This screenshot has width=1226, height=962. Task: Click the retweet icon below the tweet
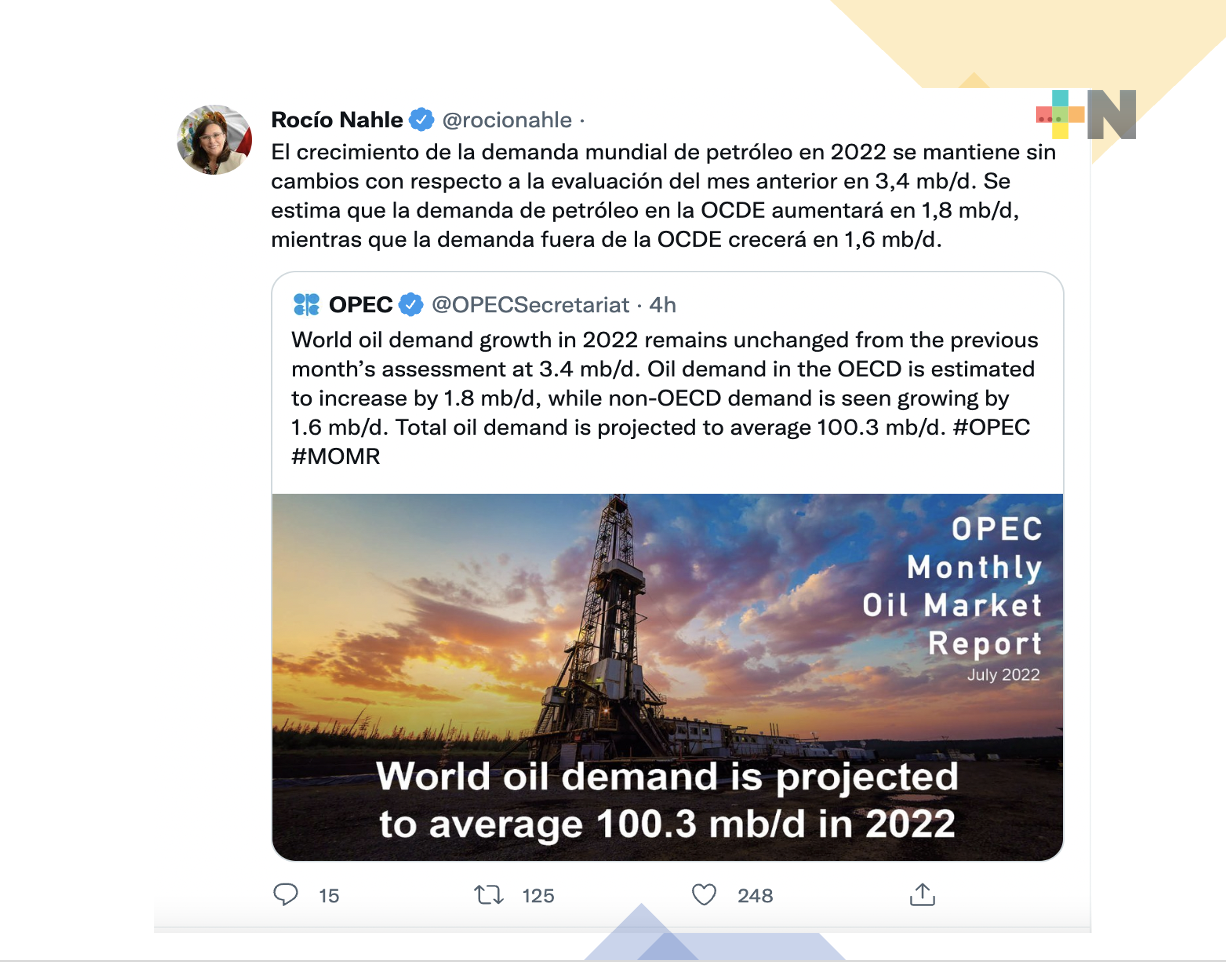tap(488, 895)
